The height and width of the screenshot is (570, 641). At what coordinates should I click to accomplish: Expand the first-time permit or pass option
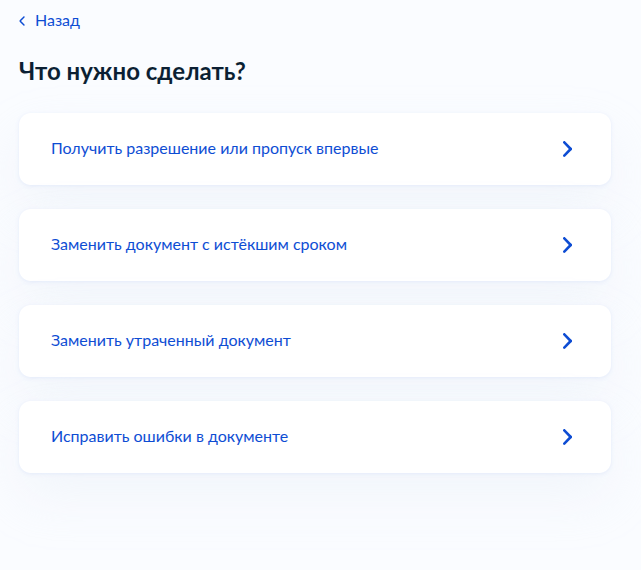[x=315, y=149]
